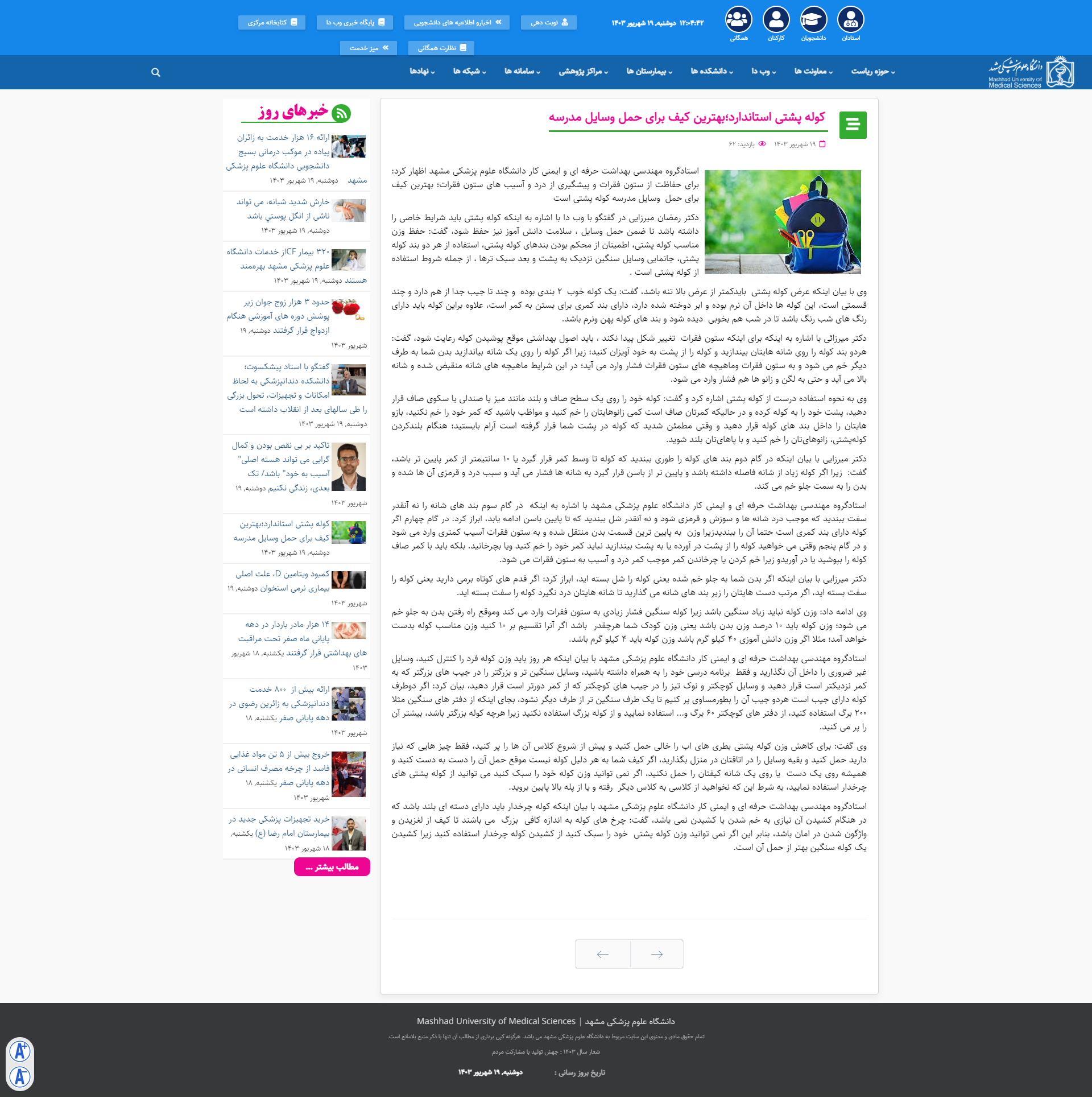
Task: Go to next article with the right arrow
Action: 656,954
